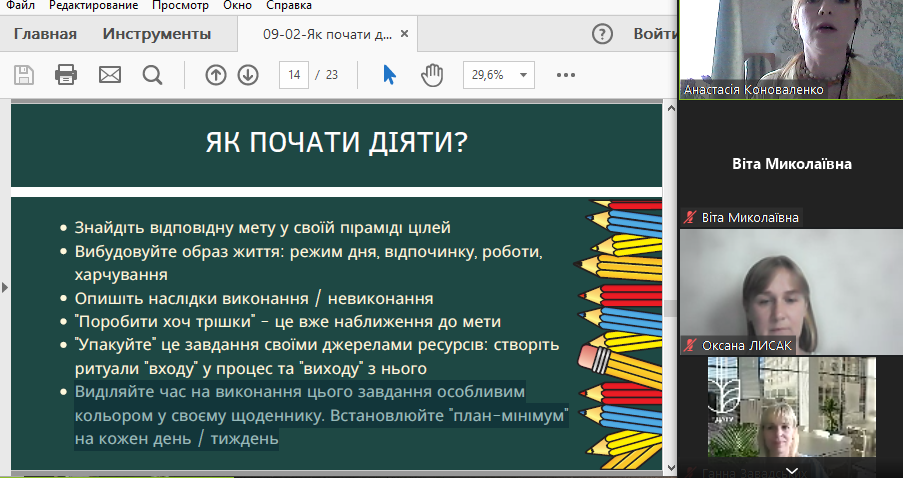Close the 09-02-Як почати document tab

pyautogui.click(x=405, y=34)
